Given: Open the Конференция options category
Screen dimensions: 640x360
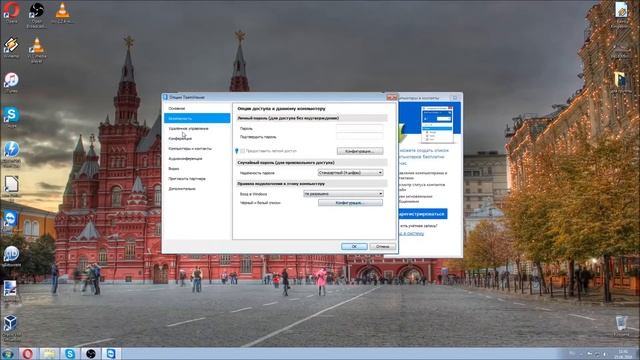Looking at the screenshot, I should click(197, 138).
